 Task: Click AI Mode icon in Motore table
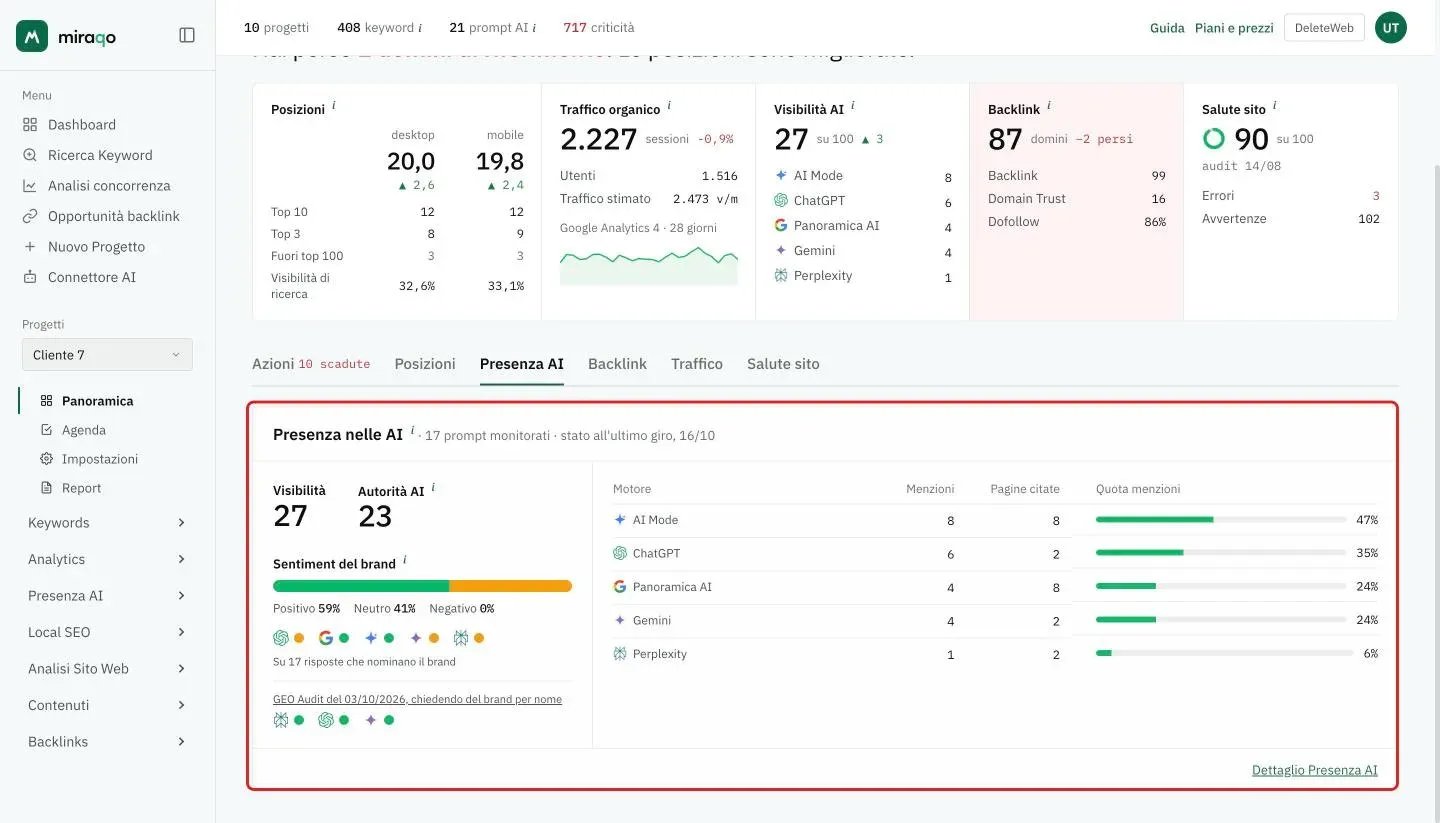click(620, 520)
